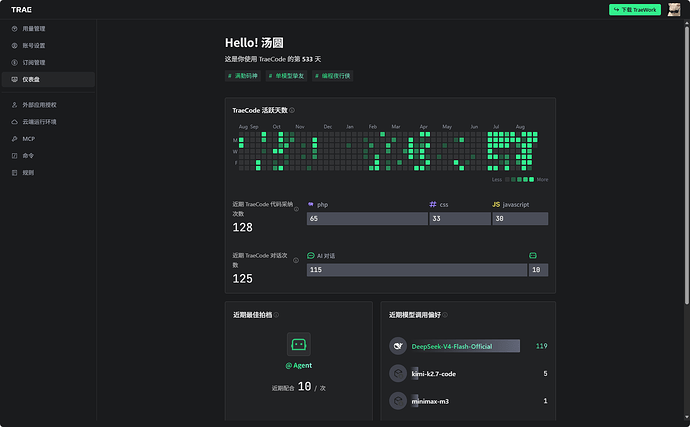Click the 云端运行环境 cloud icon

tap(15, 122)
